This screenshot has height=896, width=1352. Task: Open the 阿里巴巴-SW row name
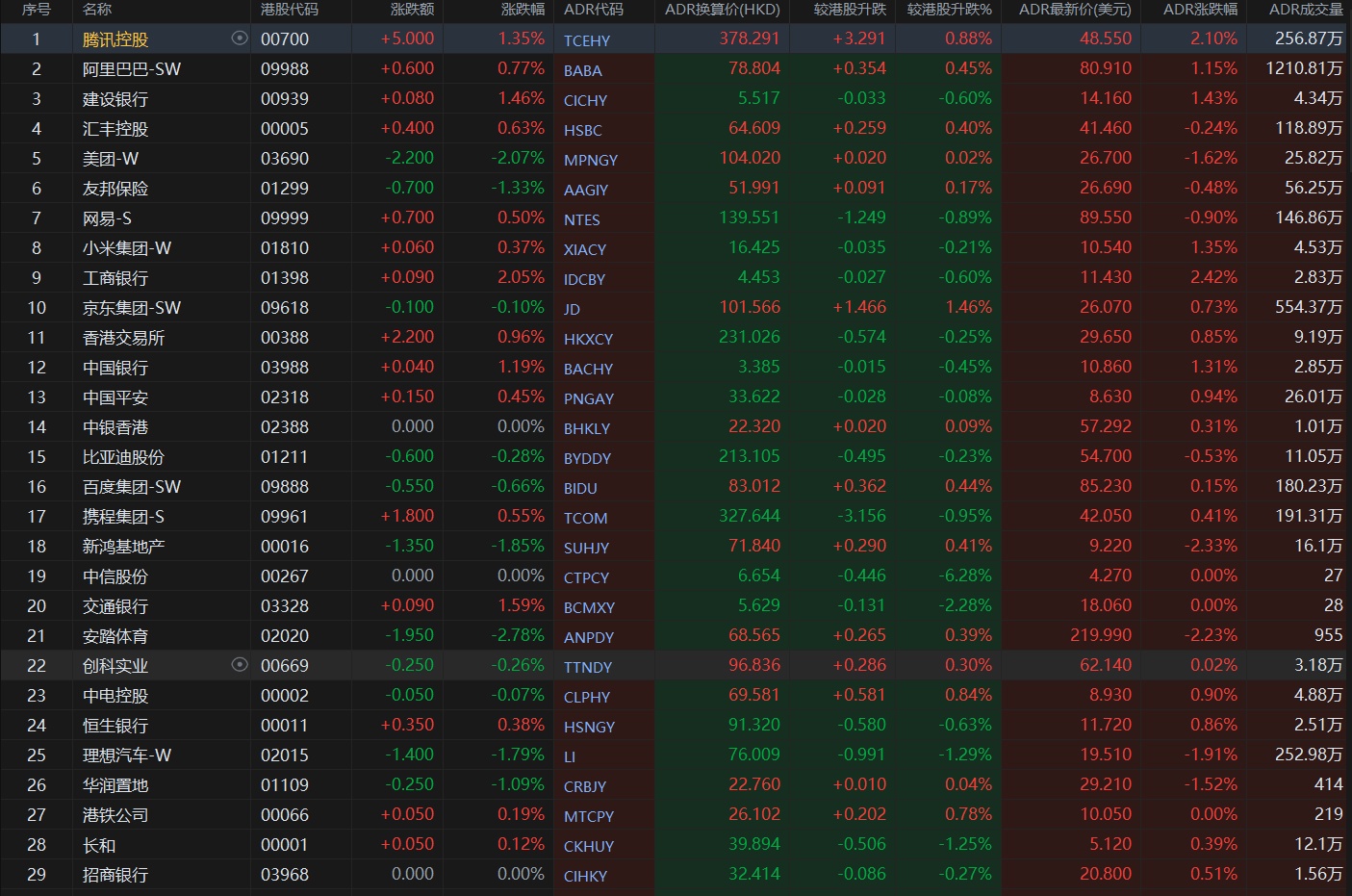[x=132, y=69]
